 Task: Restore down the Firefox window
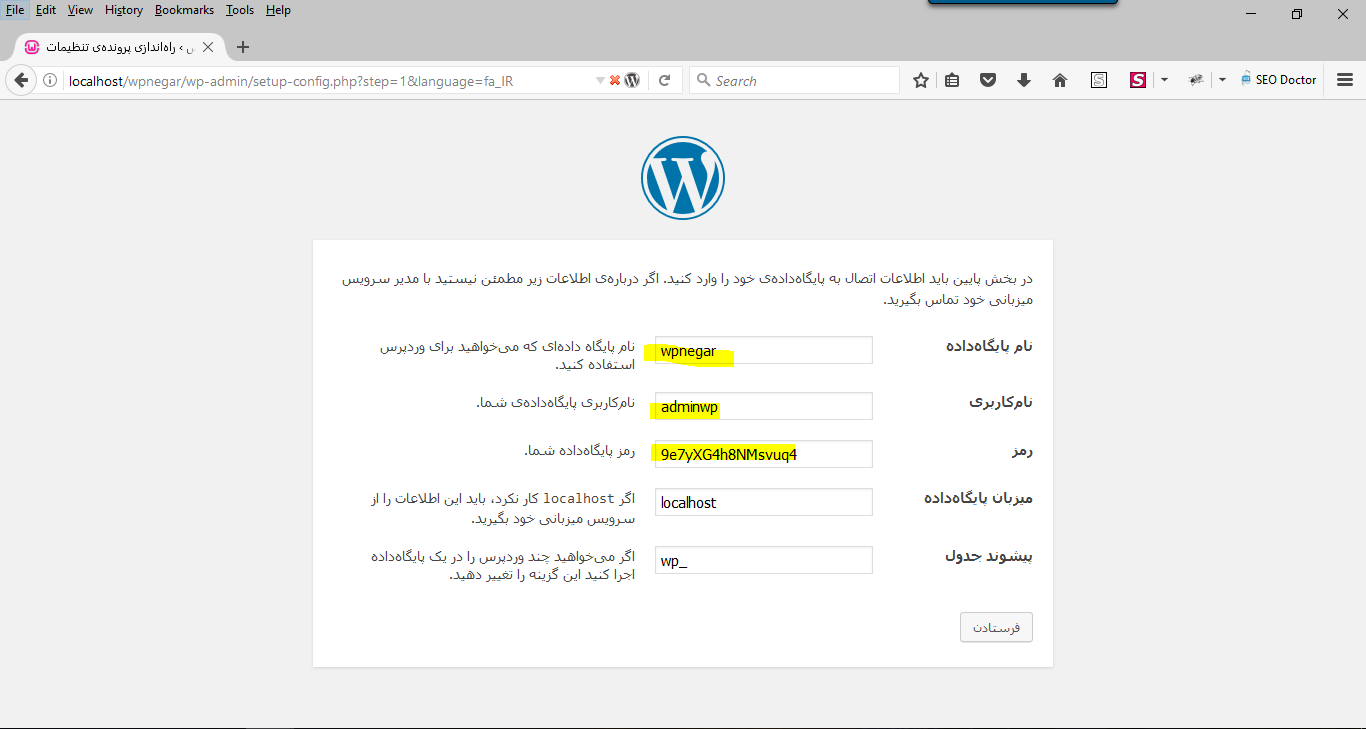tap(1297, 14)
